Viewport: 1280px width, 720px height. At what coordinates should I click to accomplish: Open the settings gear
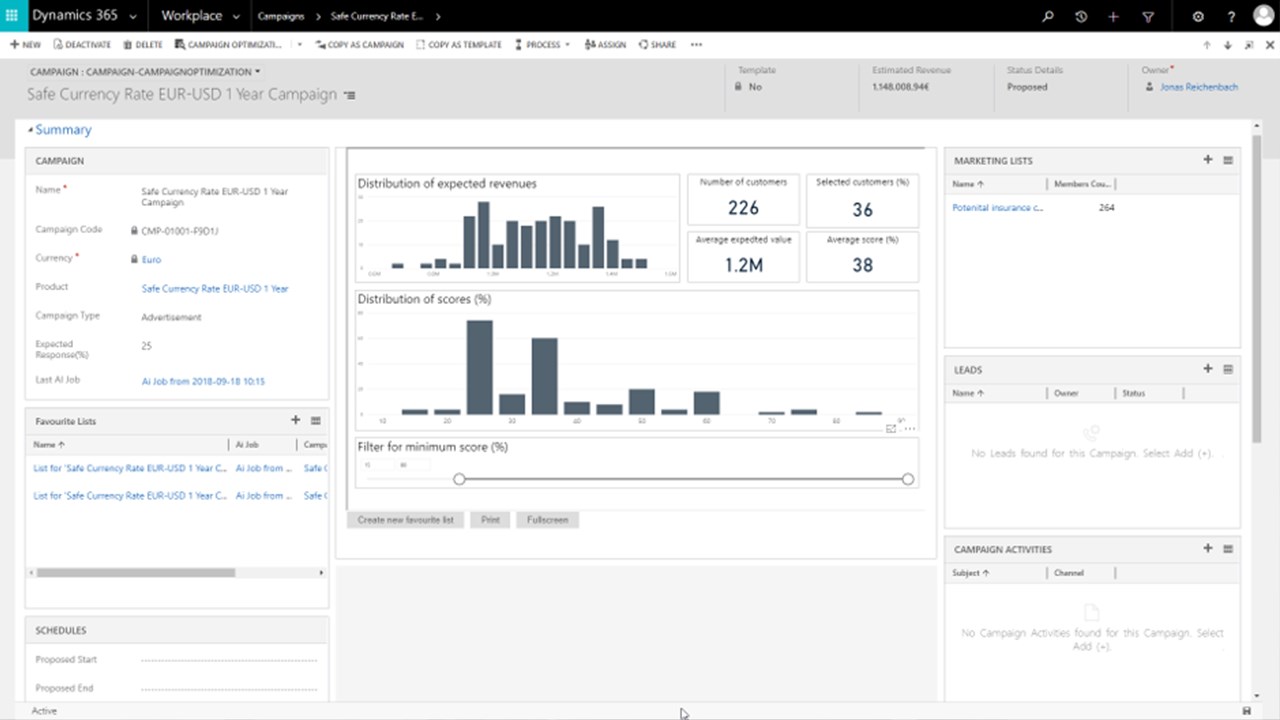pyautogui.click(x=1198, y=17)
